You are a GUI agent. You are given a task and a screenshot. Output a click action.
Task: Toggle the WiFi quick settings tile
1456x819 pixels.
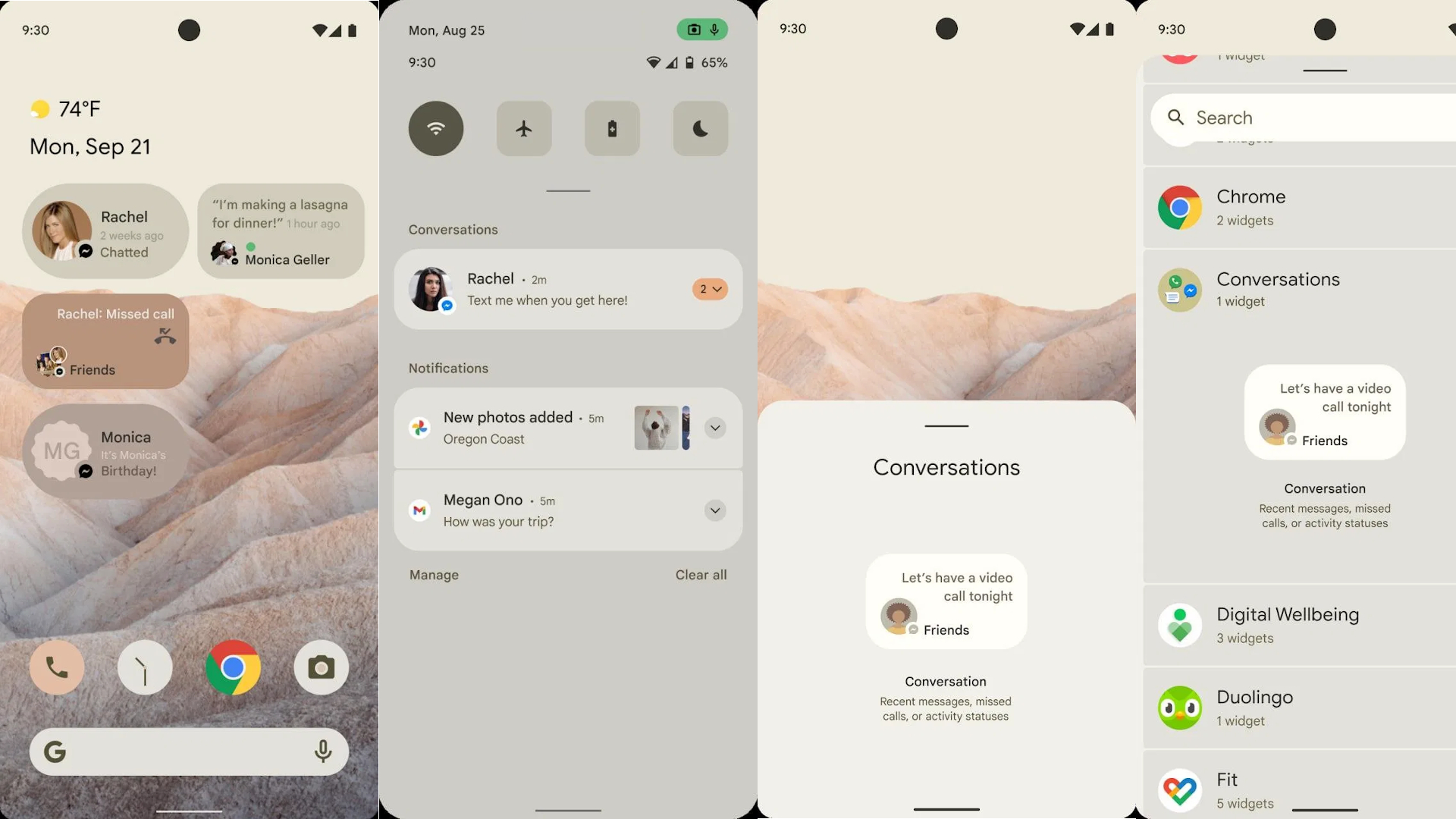435,127
